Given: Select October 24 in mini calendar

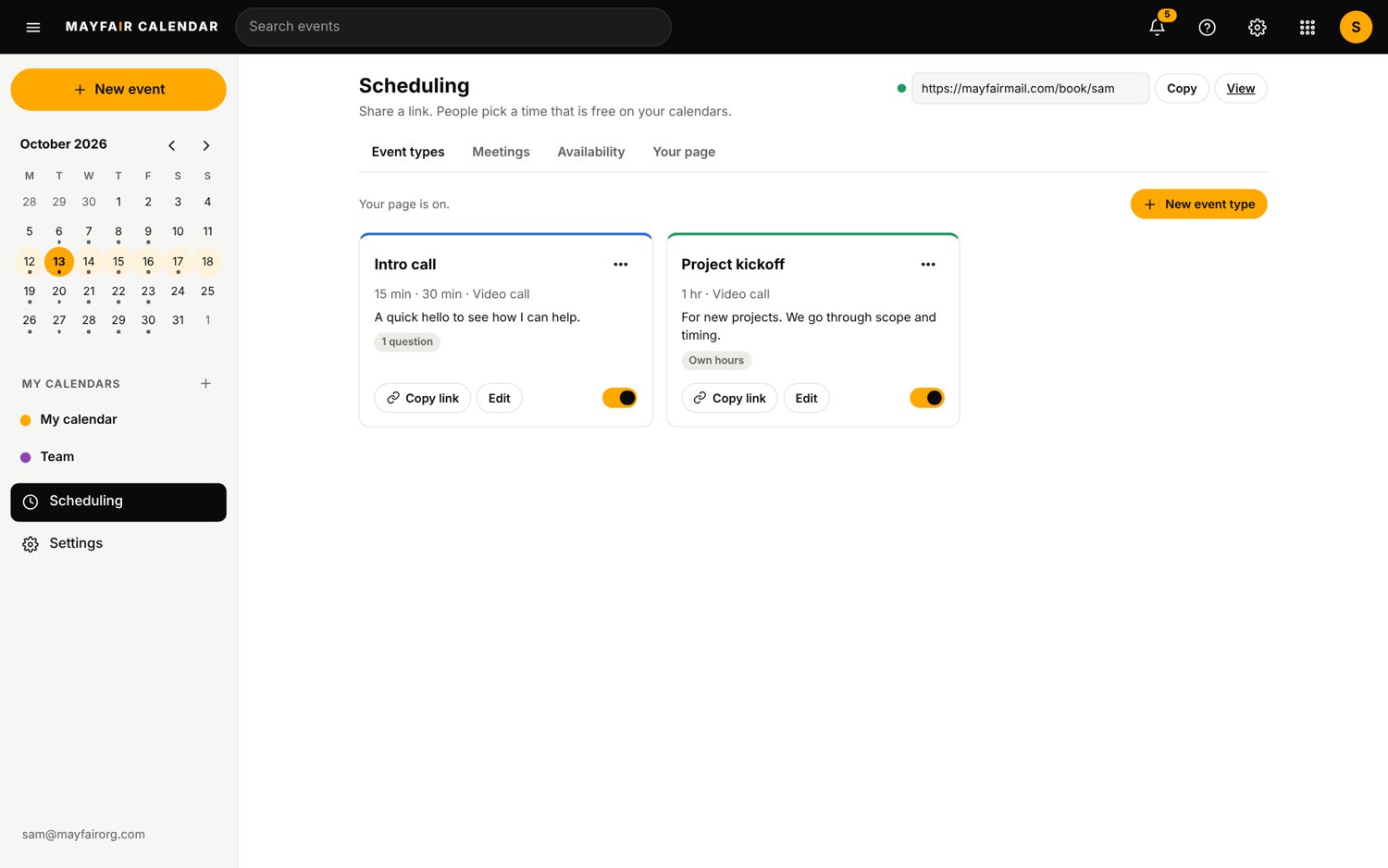Looking at the screenshot, I should 178,291.
